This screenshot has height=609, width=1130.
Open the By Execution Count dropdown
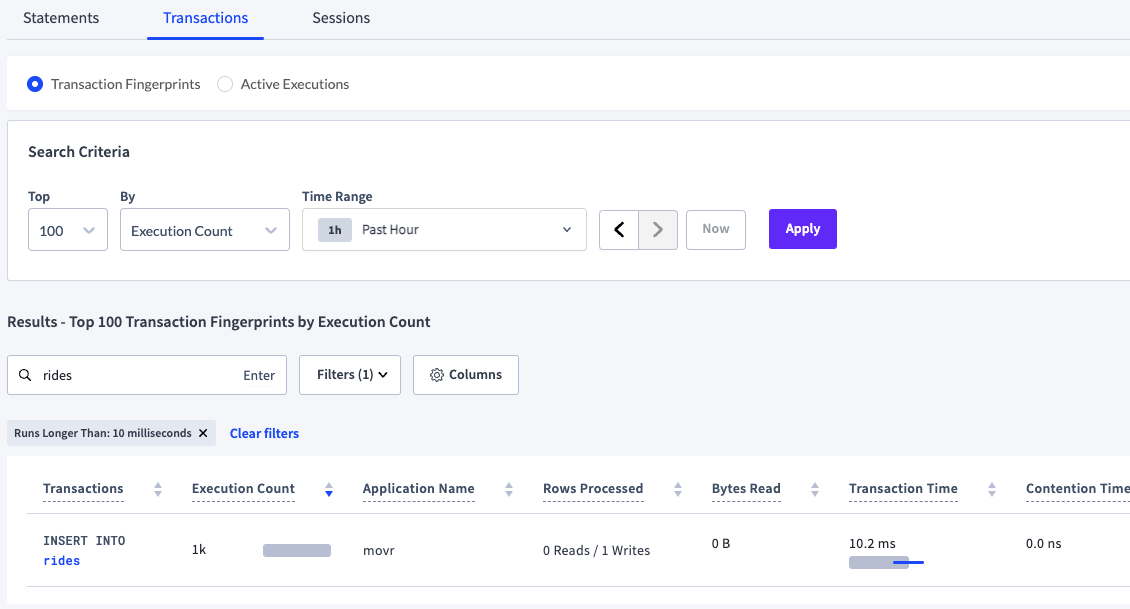point(204,231)
